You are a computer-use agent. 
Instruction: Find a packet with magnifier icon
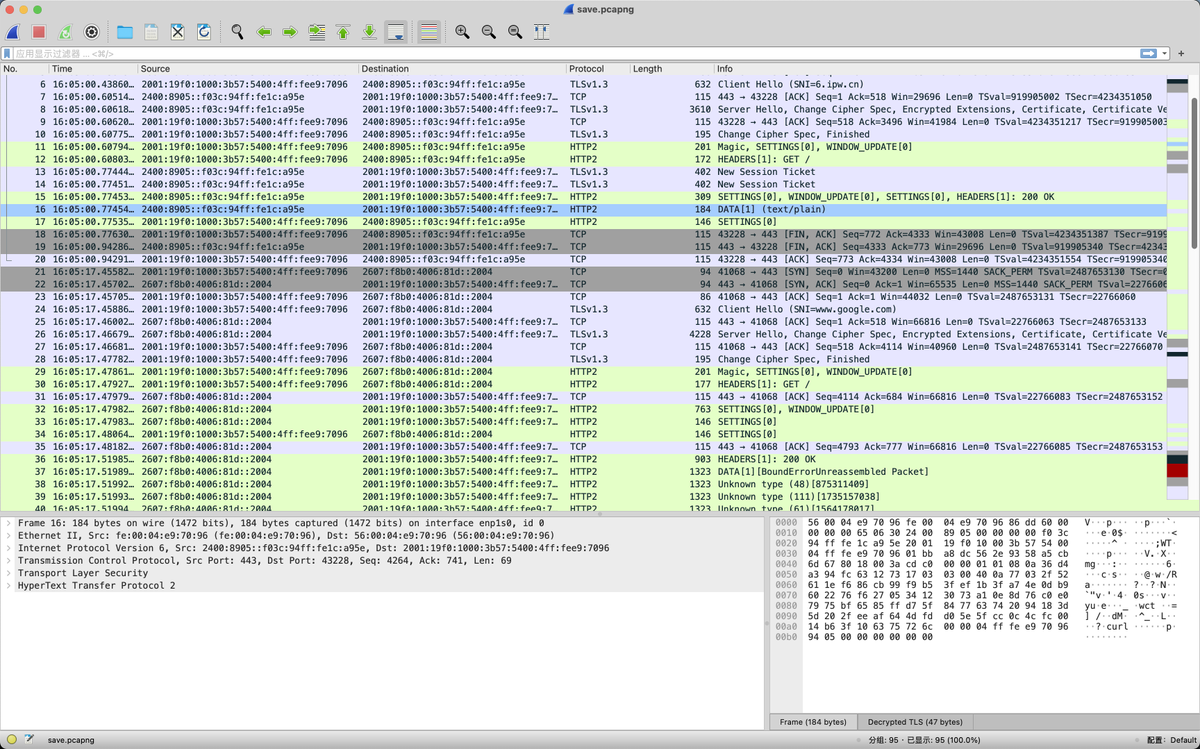237,32
